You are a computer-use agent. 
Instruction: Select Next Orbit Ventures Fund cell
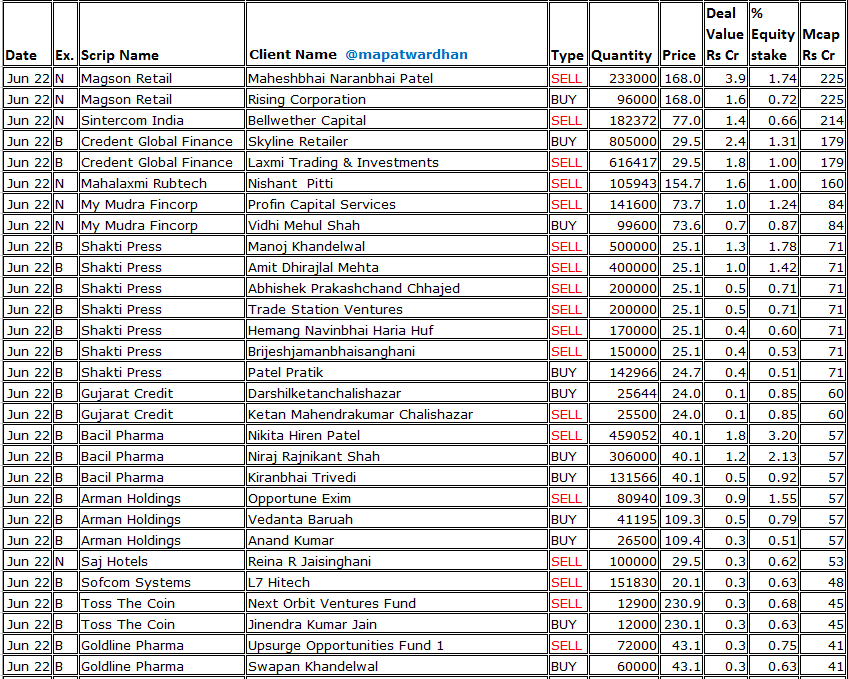point(396,604)
